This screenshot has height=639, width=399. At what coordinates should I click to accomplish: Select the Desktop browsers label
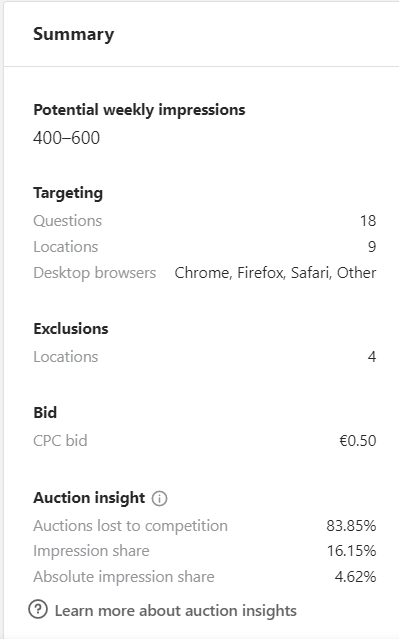pyautogui.click(x=95, y=273)
